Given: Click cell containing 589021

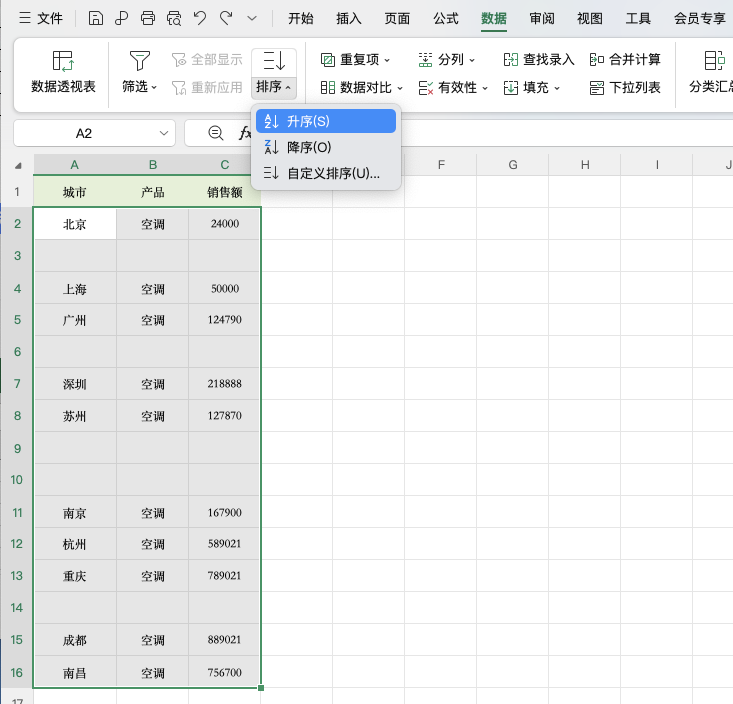Looking at the screenshot, I should (x=225, y=544).
